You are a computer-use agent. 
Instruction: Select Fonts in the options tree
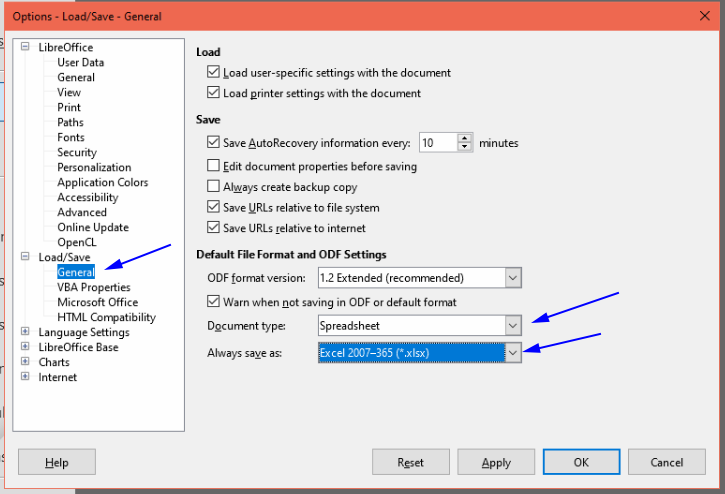click(71, 137)
